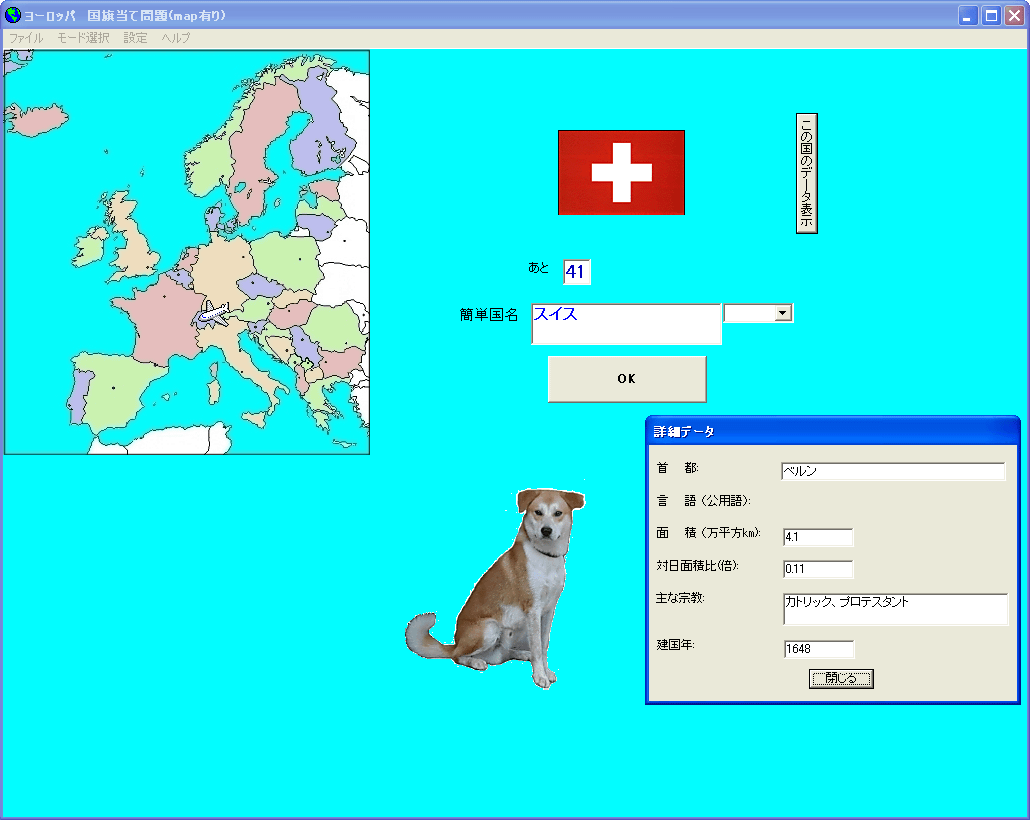The width and height of the screenshot is (1030, 820).
Task: Click the Swiss flag image
Action: (621, 172)
